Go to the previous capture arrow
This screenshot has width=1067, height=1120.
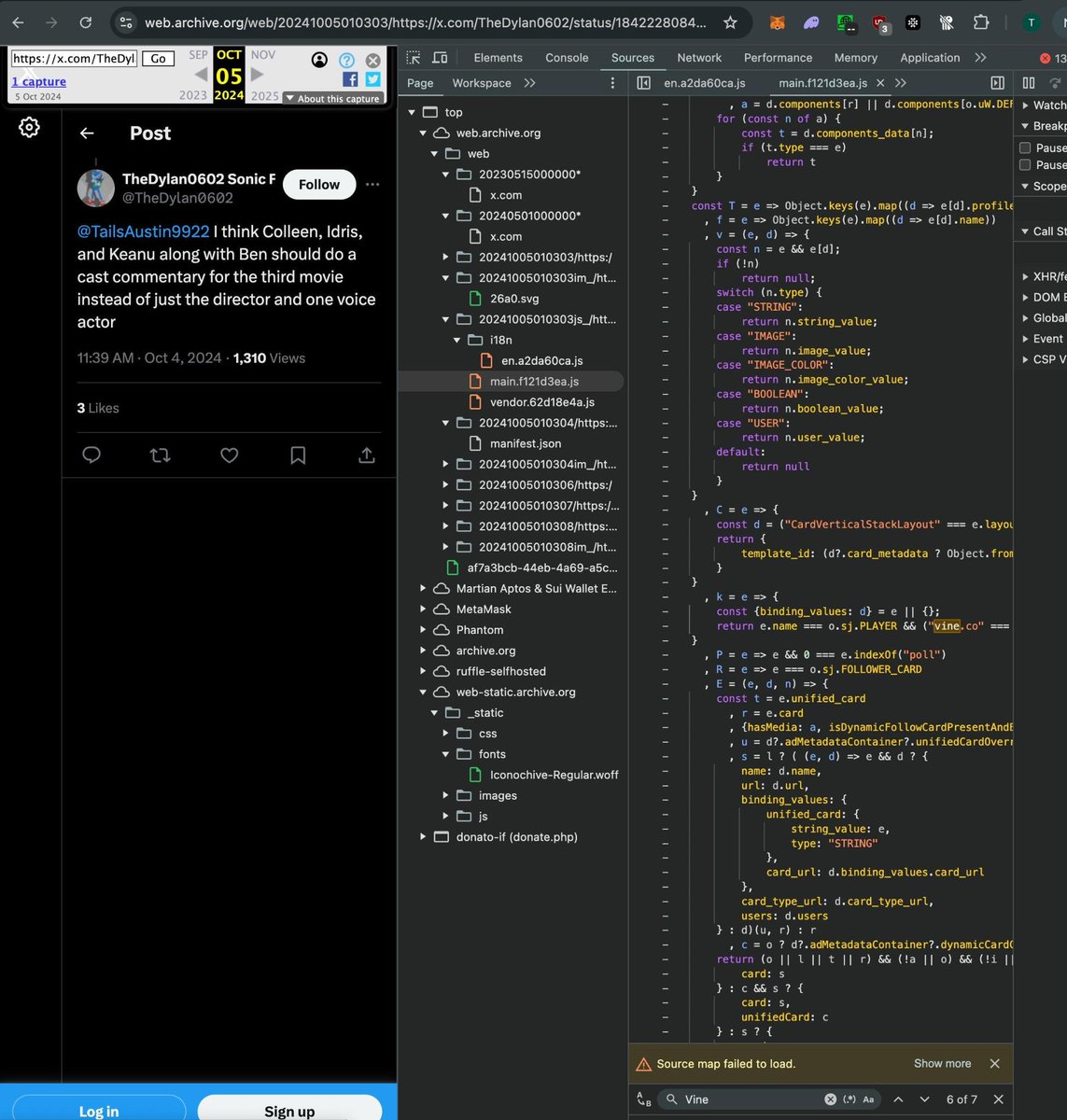click(201, 74)
